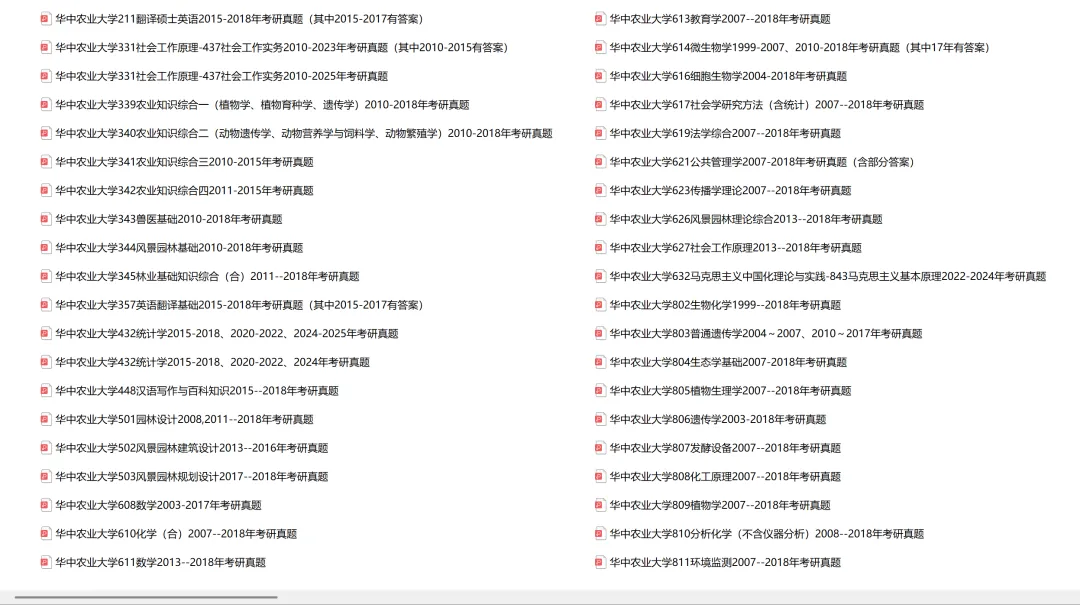Image resolution: width=1080 pixels, height=605 pixels.
Task: Click PDF icon for 331社会工作原理 2010-2023 file
Action: (45, 48)
